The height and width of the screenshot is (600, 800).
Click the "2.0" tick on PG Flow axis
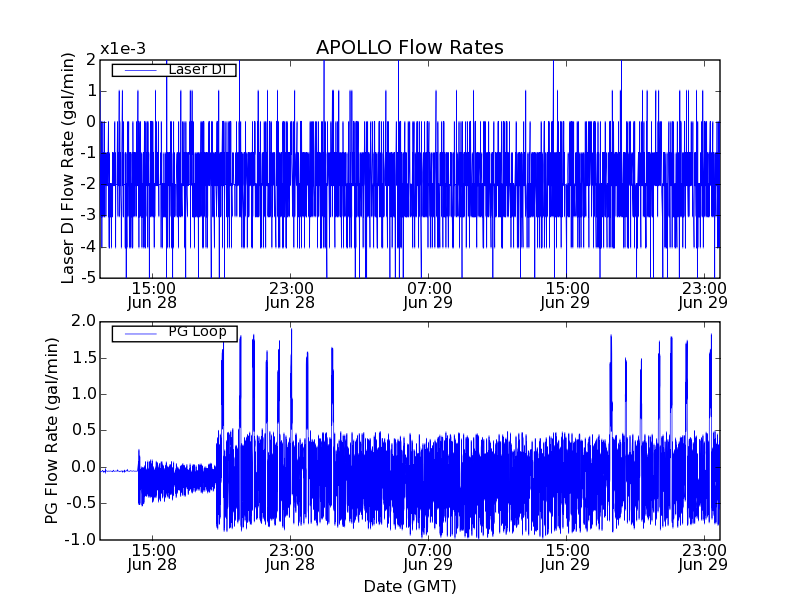pyautogui.click(x=83, y=321)
